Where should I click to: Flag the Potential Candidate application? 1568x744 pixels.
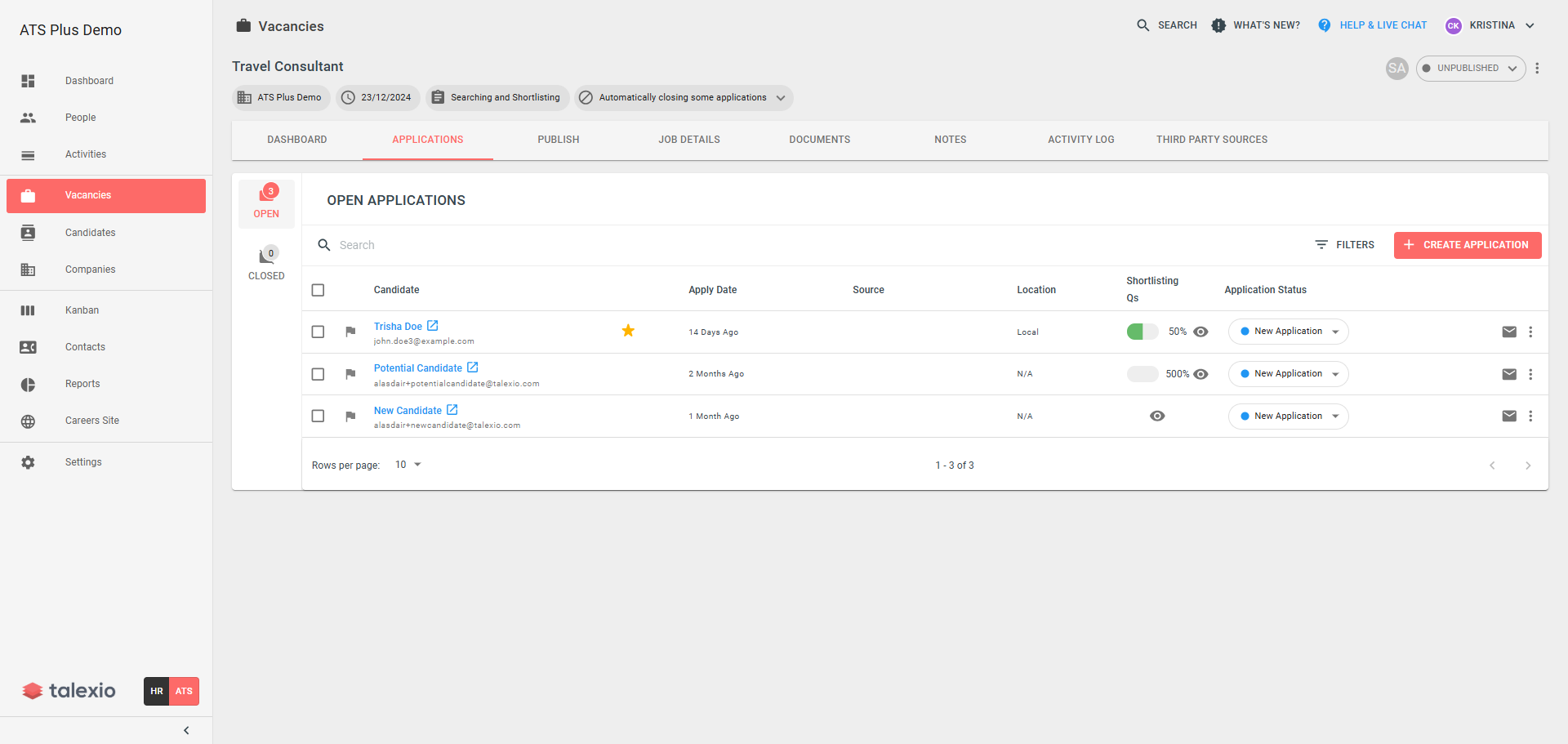[350, 374]
